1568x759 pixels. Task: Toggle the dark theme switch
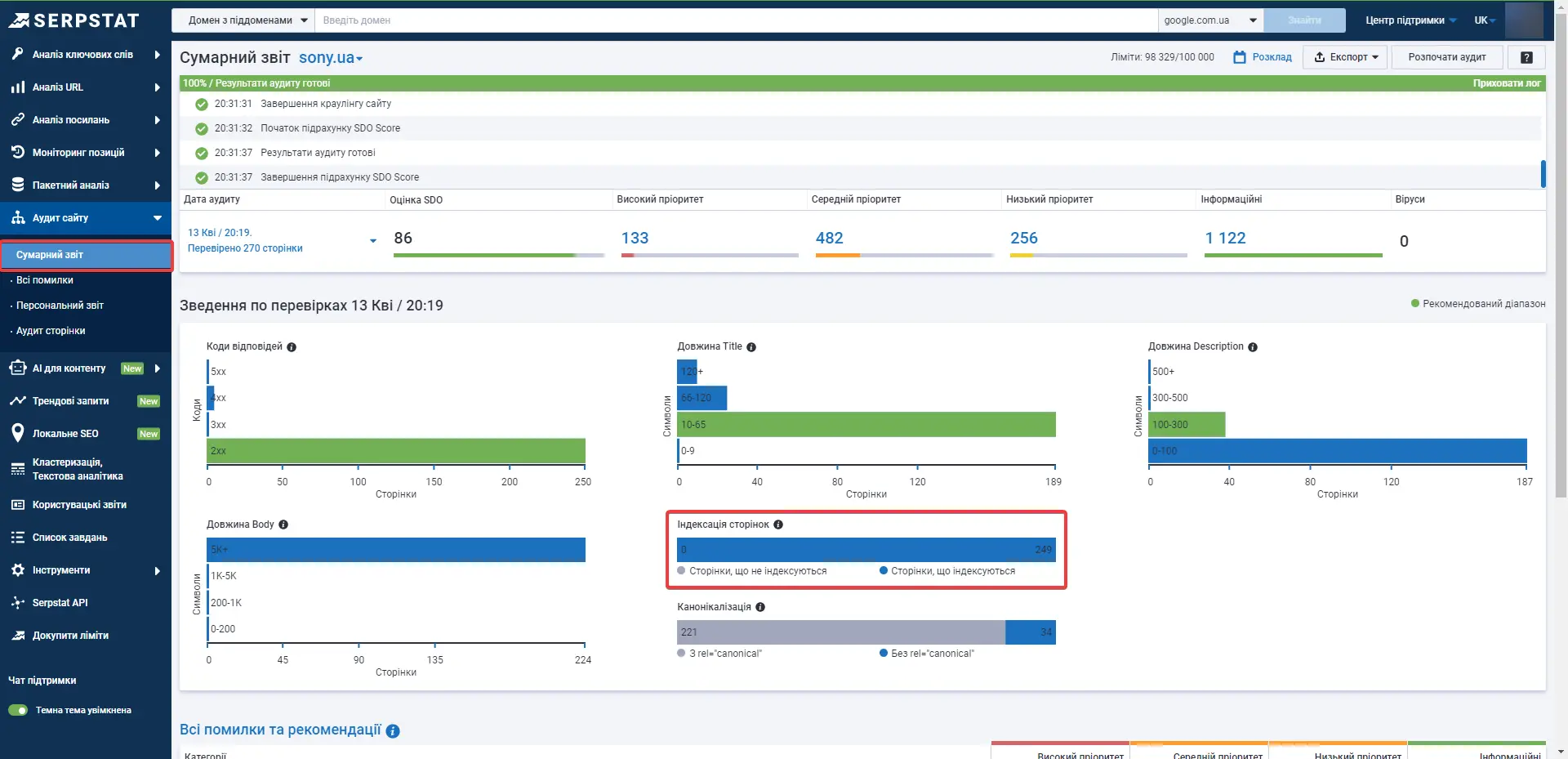point(18,710)
